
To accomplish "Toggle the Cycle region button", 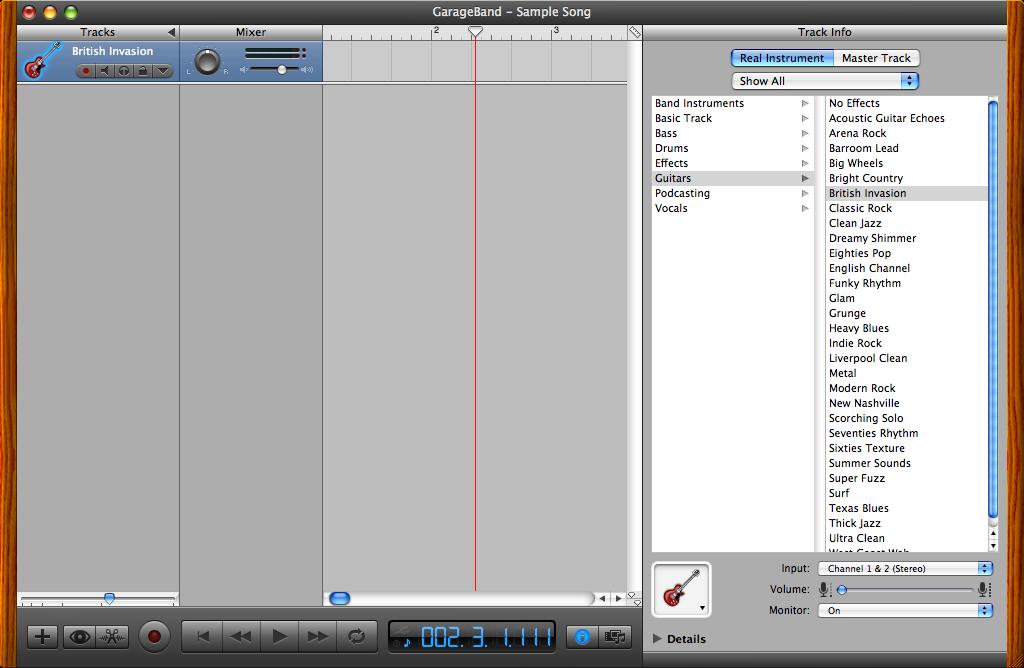I will click(357, 637).
